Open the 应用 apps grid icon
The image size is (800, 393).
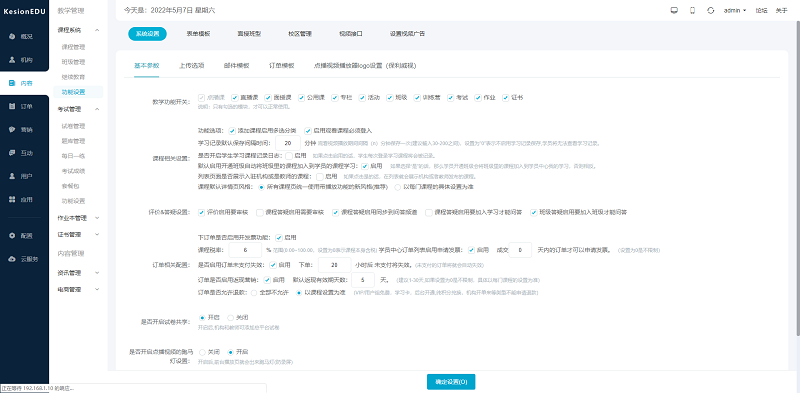12,200
